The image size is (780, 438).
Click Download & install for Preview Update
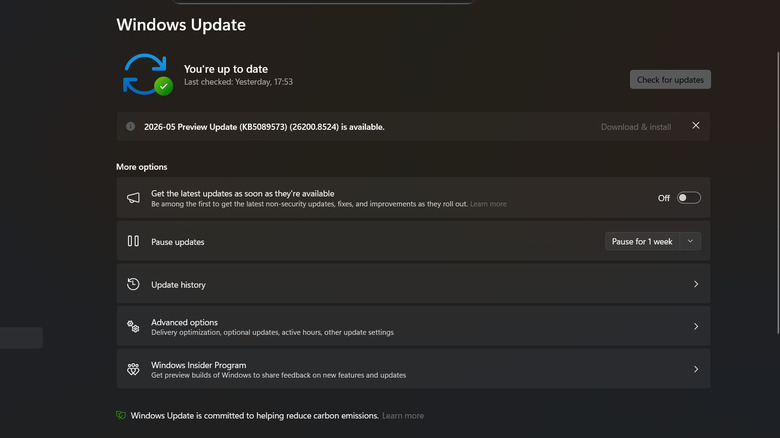(636, 127)
